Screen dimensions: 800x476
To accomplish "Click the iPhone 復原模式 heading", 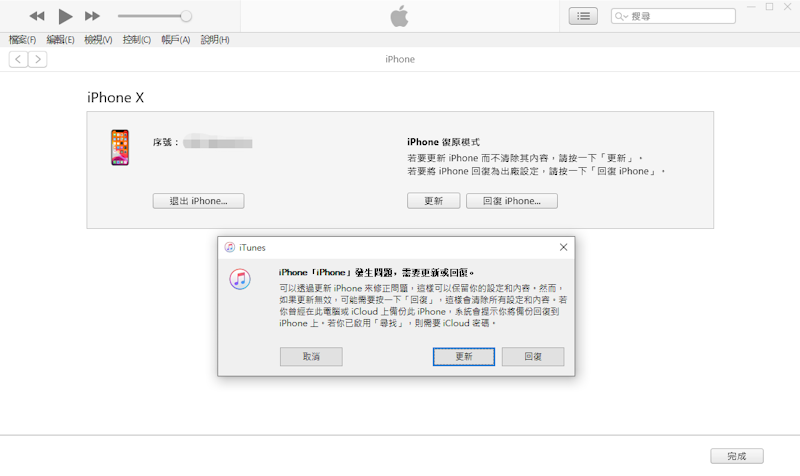I will point(443,142).
